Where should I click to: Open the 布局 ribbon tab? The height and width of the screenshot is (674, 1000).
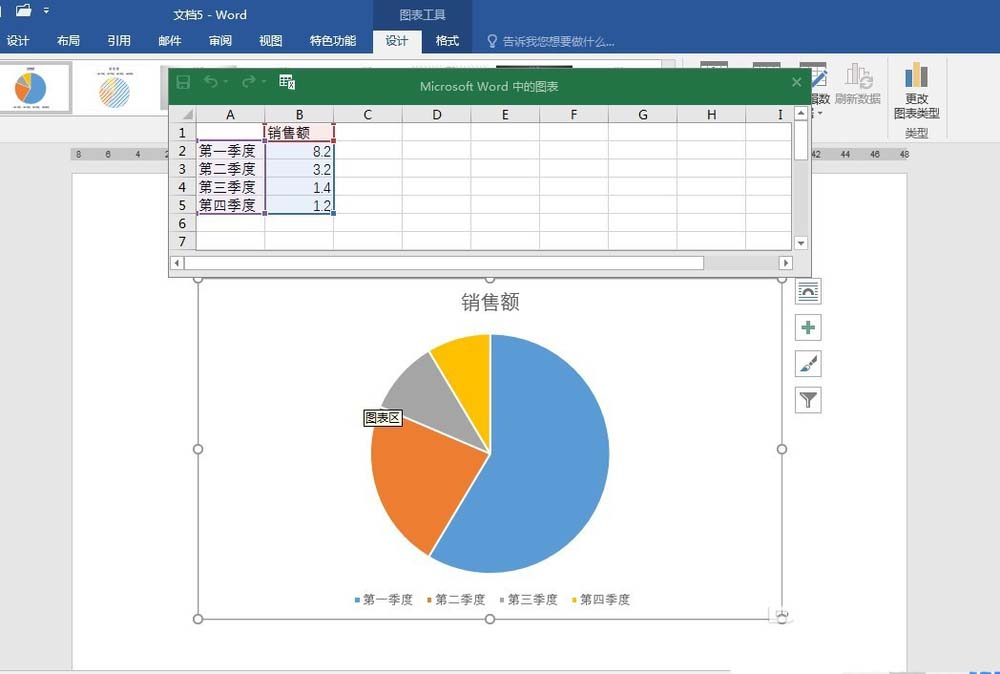(x=68, y=41)
